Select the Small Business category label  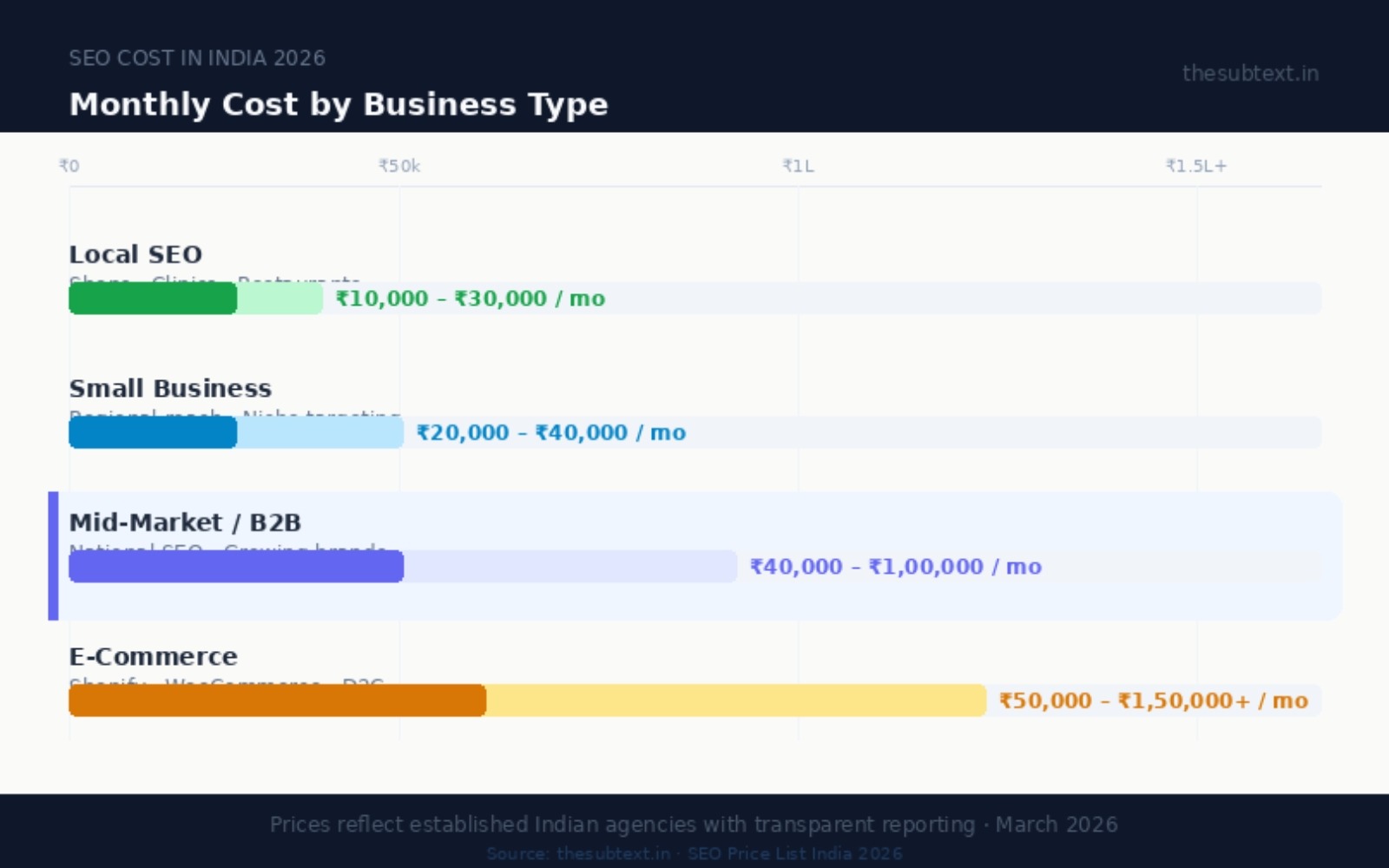point(170,388)
